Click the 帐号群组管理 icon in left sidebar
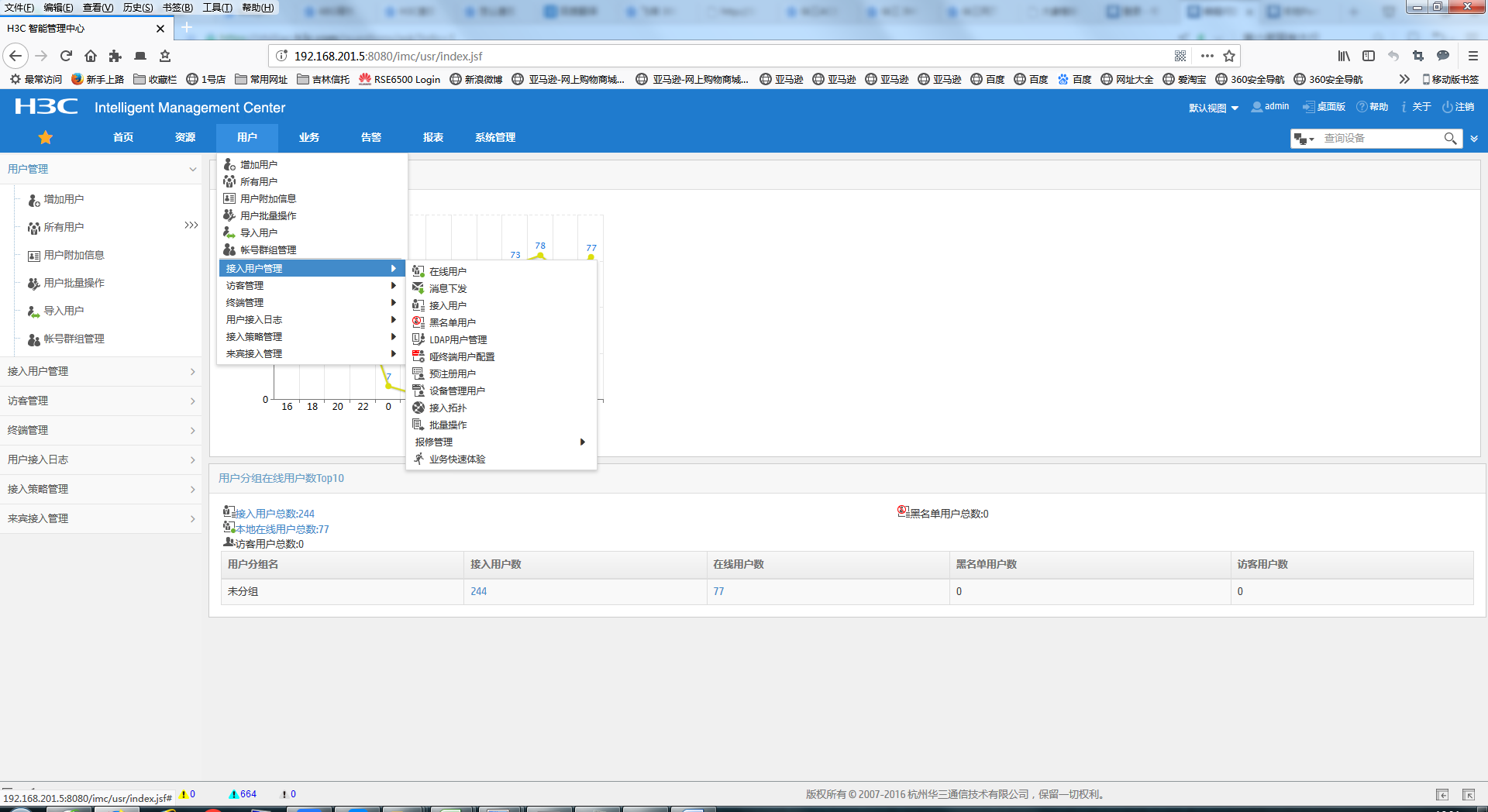 pyautogui.click(x=34, y=339)
